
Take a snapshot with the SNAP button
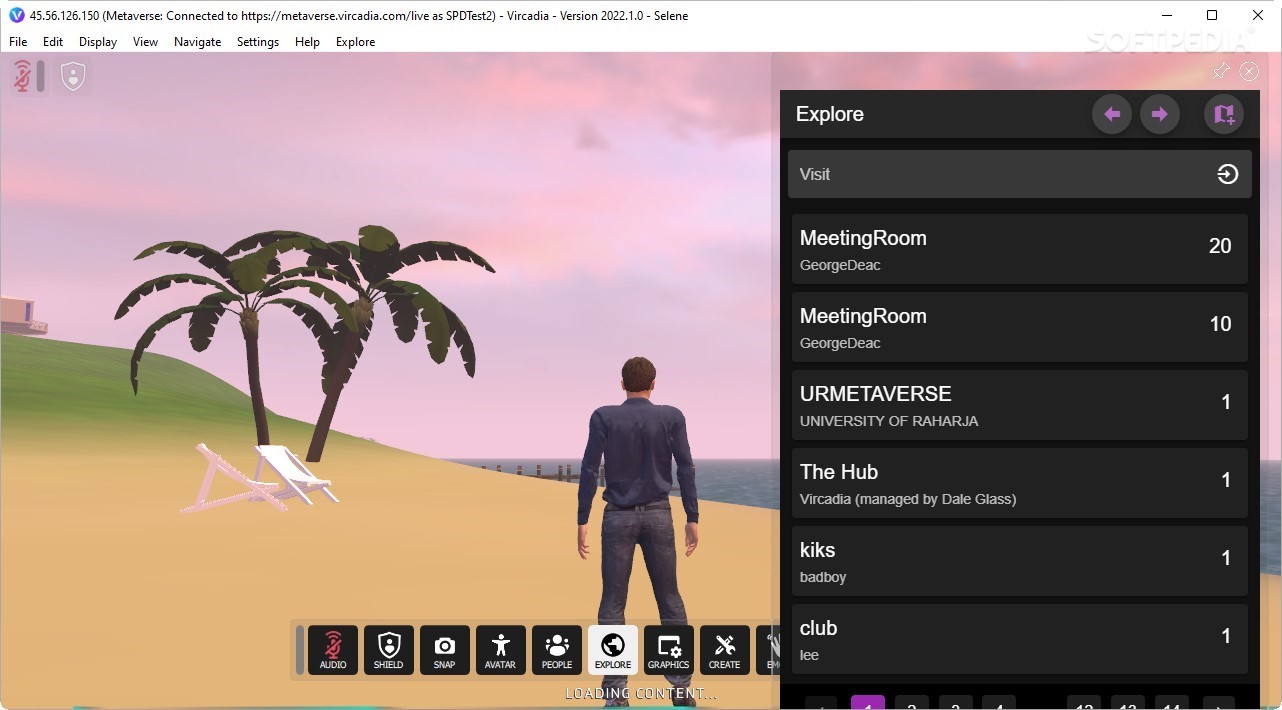pos(445,650)
